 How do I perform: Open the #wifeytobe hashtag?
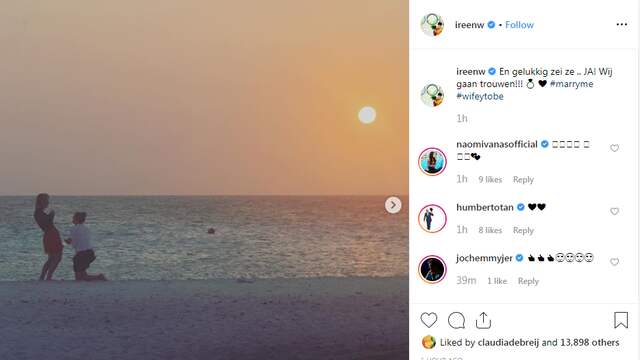(x=480, y=96)
